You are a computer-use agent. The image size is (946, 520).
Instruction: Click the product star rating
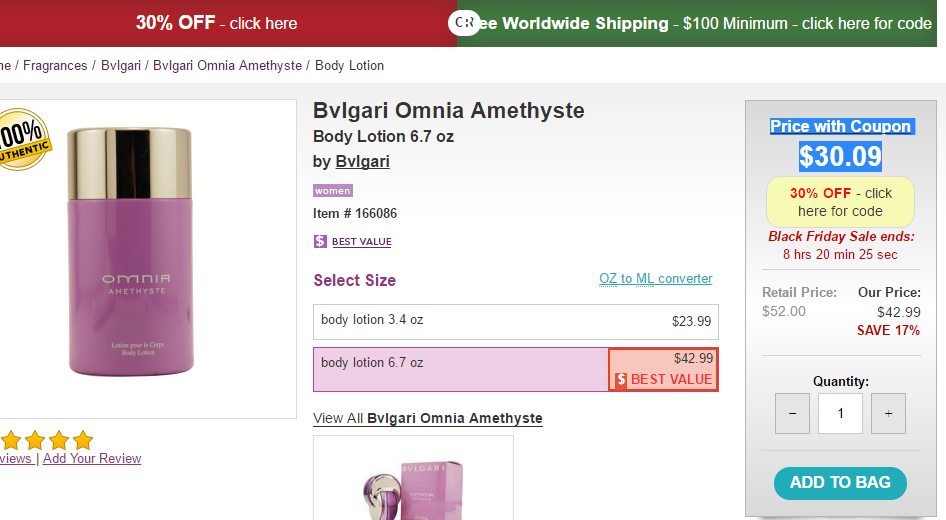click(47, 440)
